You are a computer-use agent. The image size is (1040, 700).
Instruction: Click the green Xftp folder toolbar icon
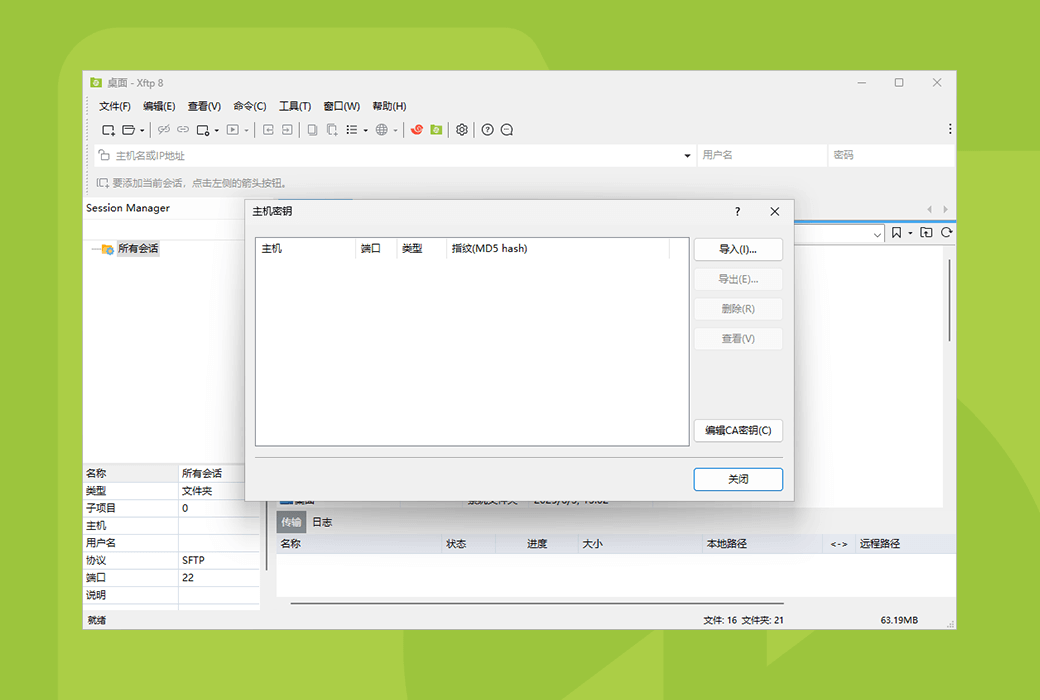pos(436,129)
